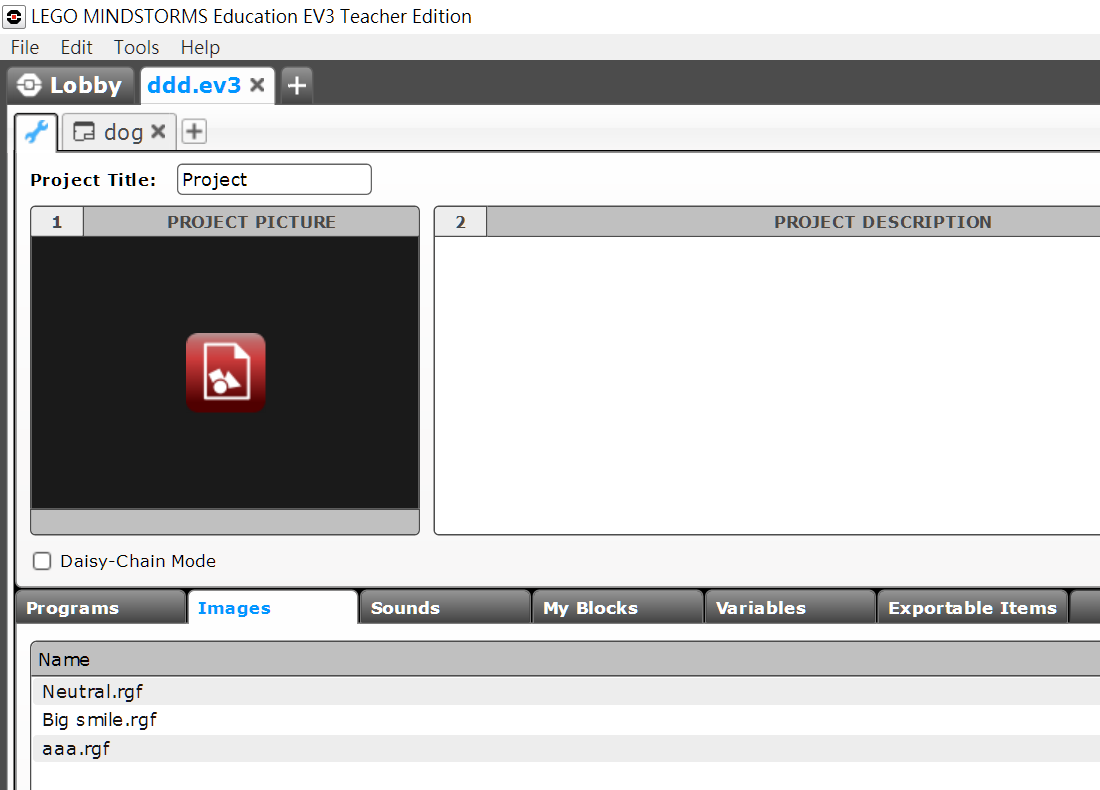Click the dog tab program icon
The width and height of the screenshot is (1100, 790).
click(84, 132)
